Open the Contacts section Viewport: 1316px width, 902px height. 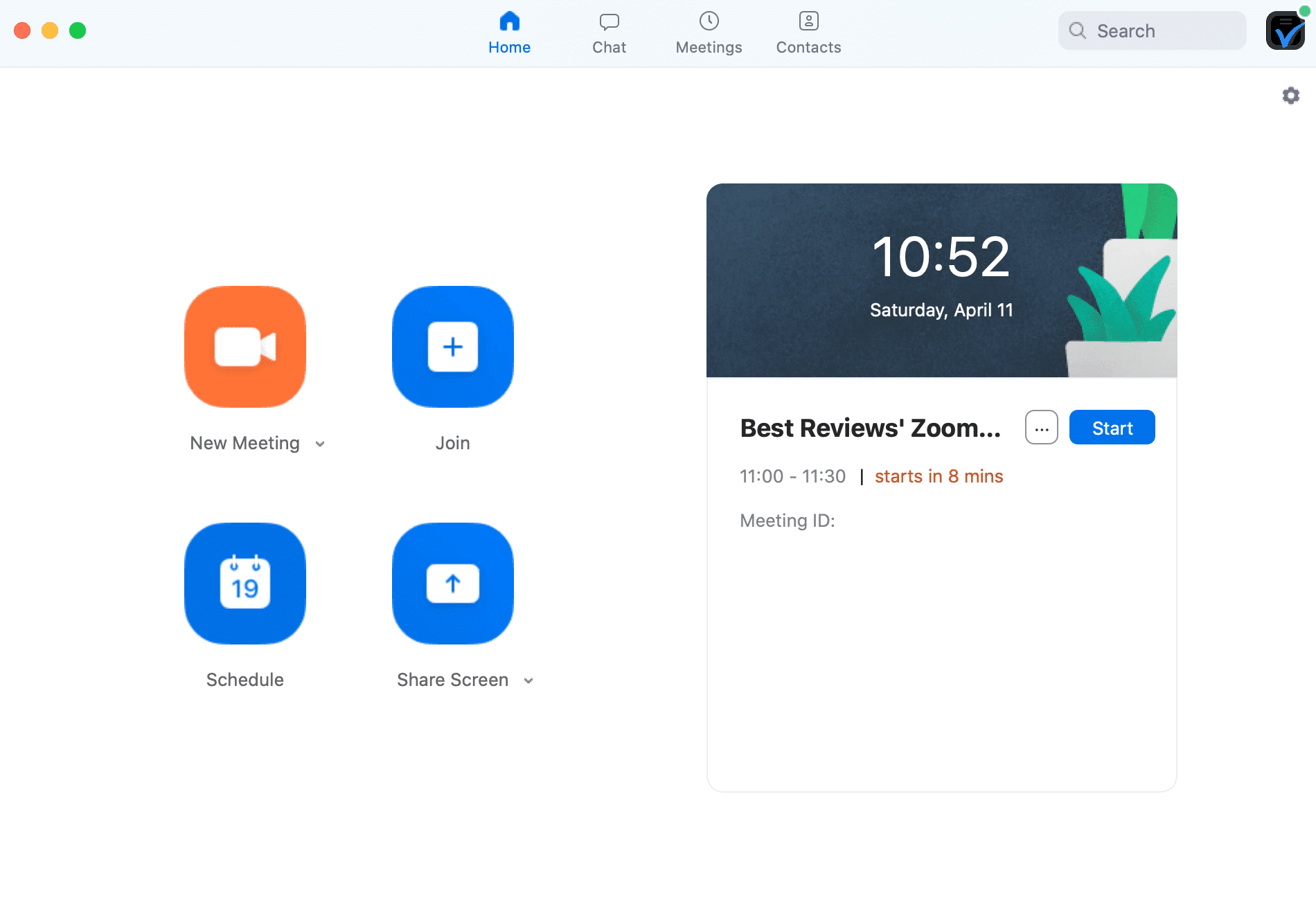tap(808, 31)
